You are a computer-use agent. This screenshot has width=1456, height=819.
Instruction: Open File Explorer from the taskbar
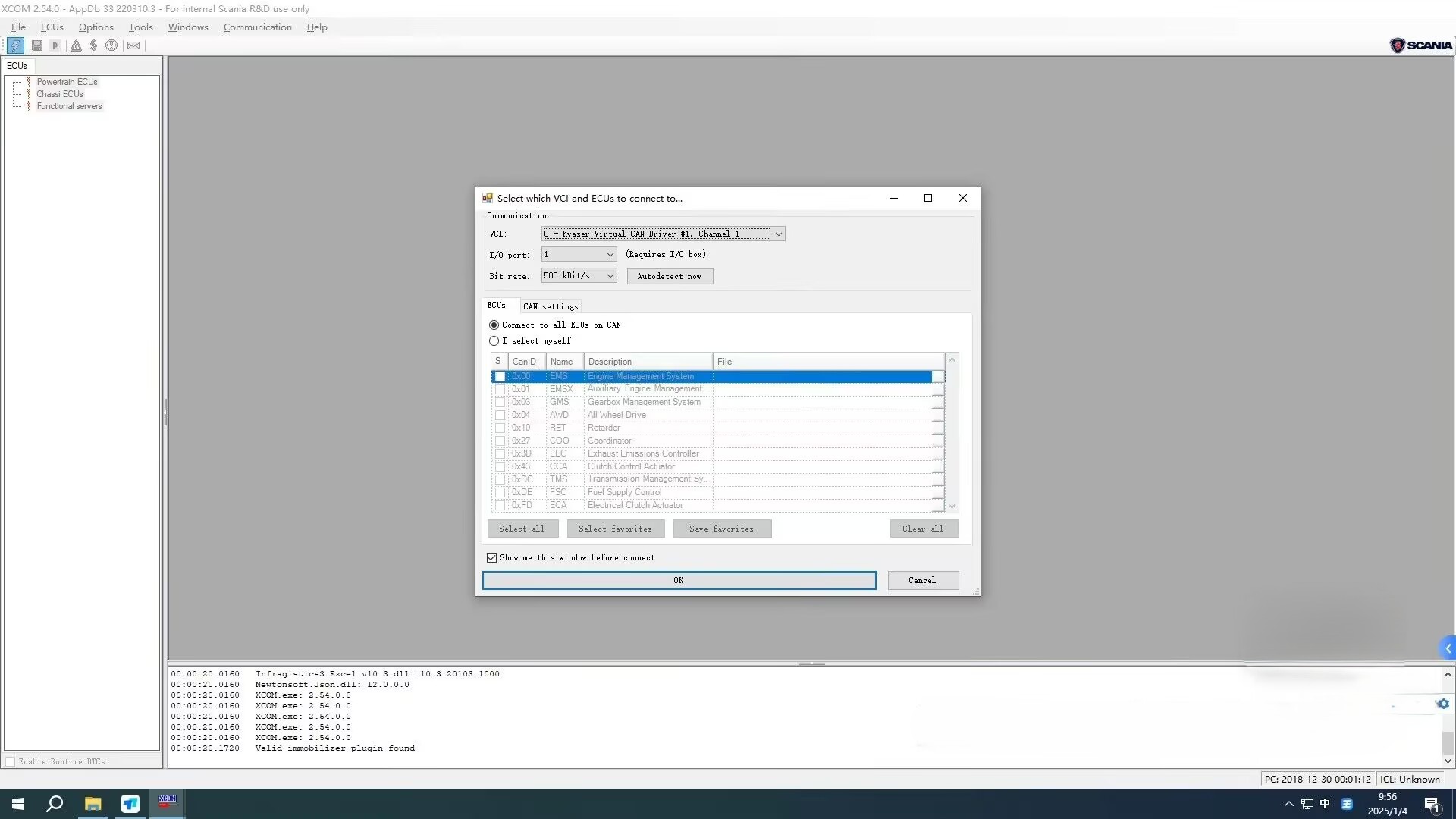(x=93, y=804)
